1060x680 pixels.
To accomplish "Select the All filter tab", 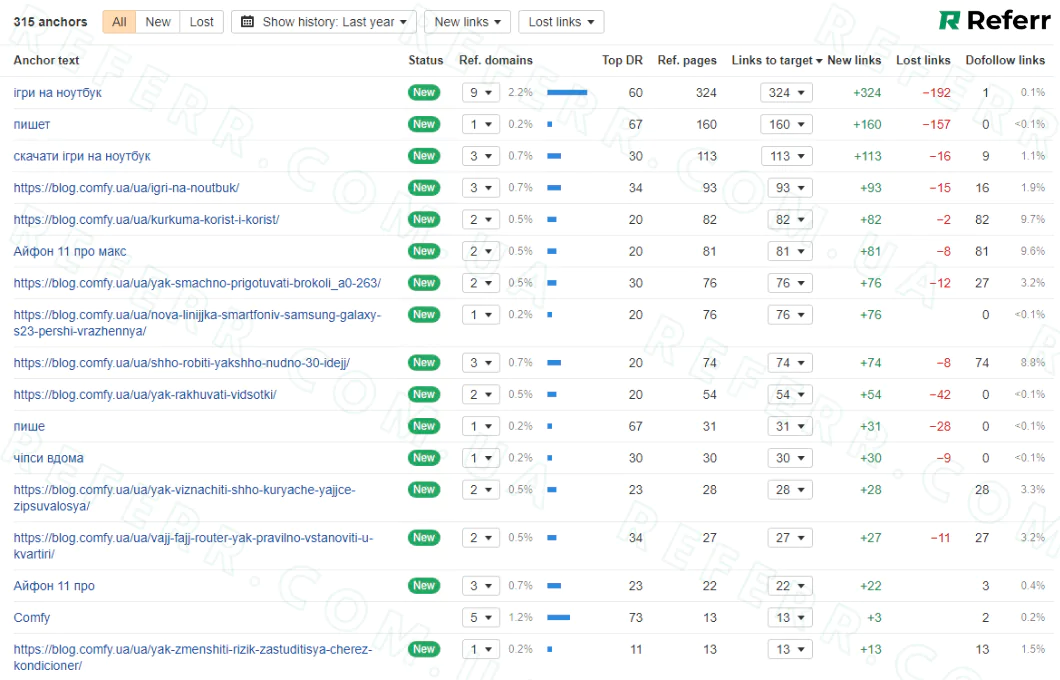I will [x=119, y=22].
